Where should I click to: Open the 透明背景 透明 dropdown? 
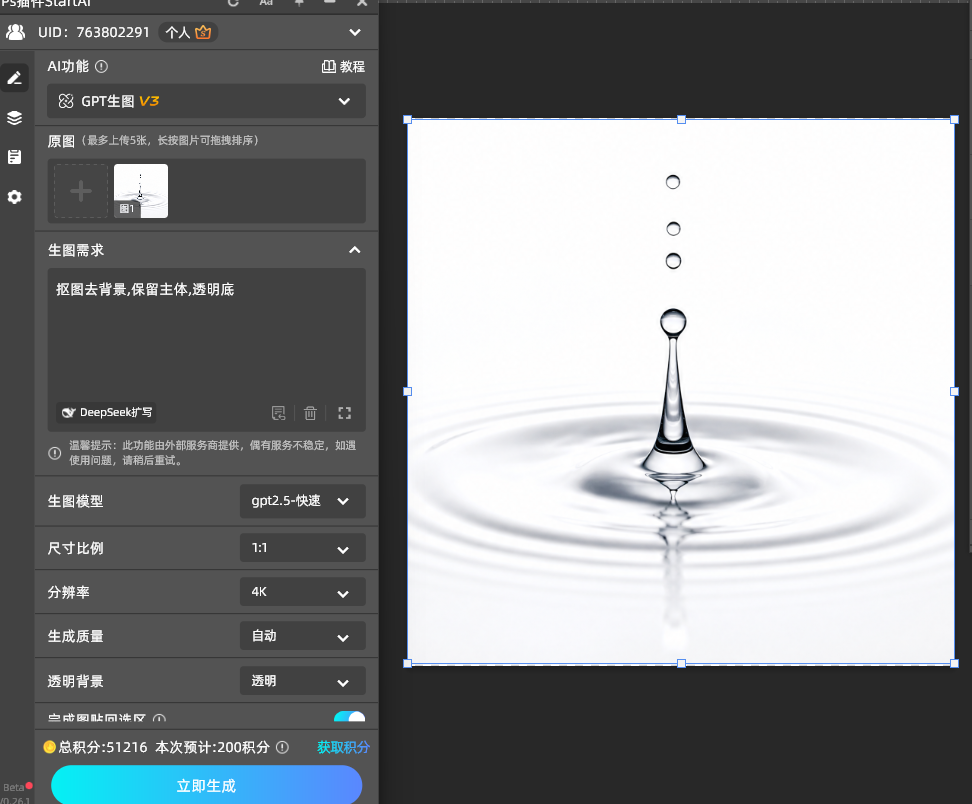pos(303,681)
